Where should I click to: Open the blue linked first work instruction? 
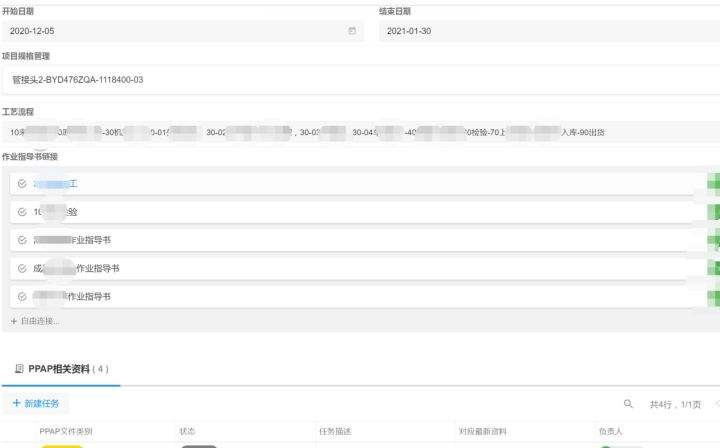pyautogui.click(x=55, y=184)
